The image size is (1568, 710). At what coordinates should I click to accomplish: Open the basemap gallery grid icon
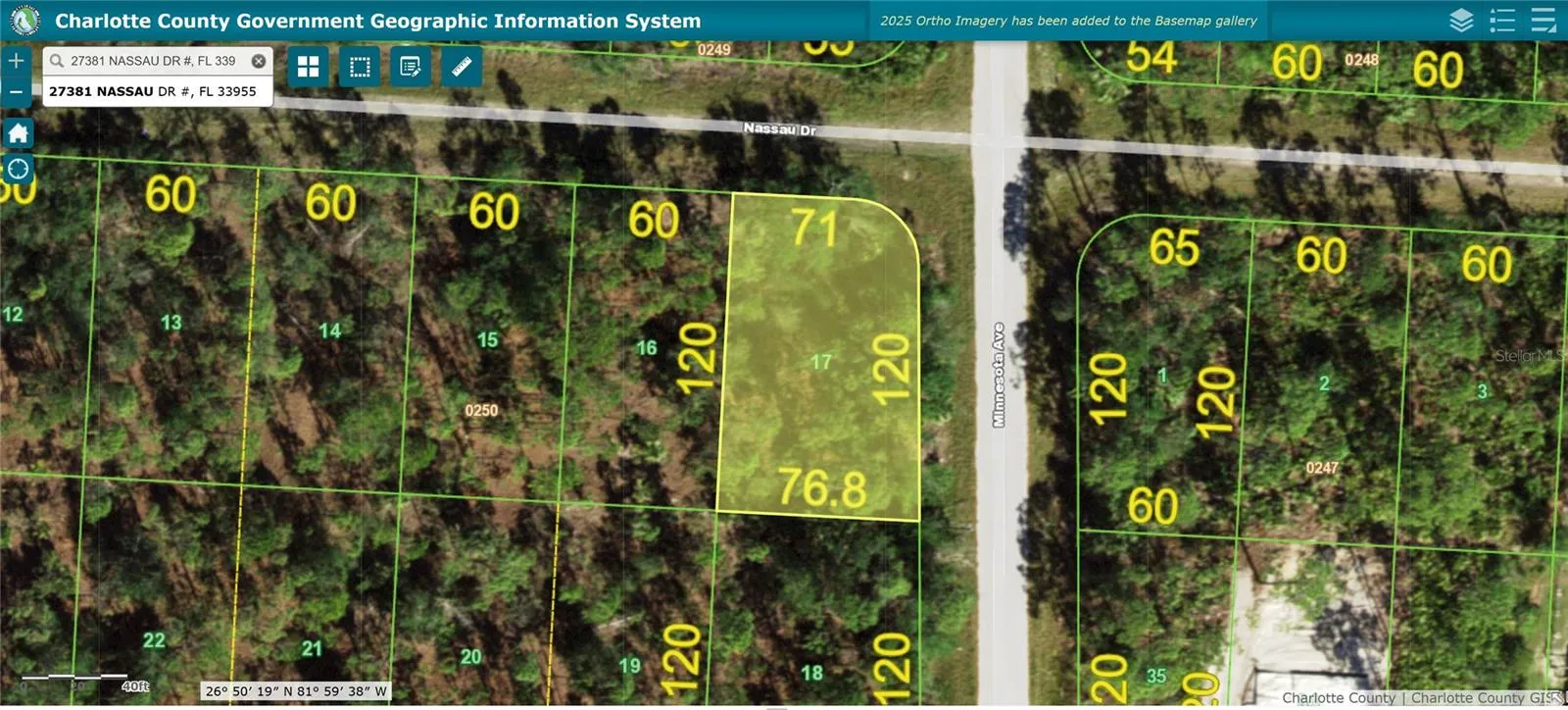pos(309,67)
